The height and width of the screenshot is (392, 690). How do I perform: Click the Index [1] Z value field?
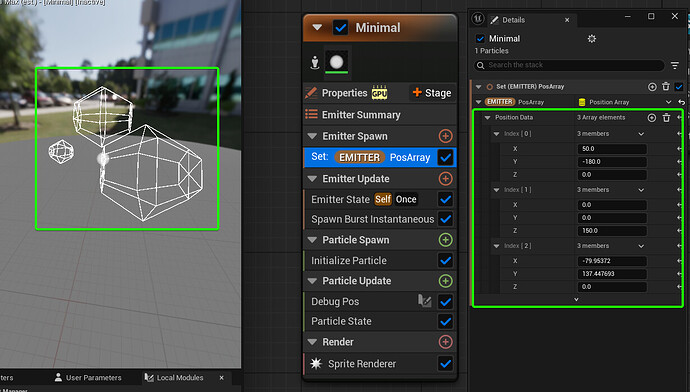(612, 231)
